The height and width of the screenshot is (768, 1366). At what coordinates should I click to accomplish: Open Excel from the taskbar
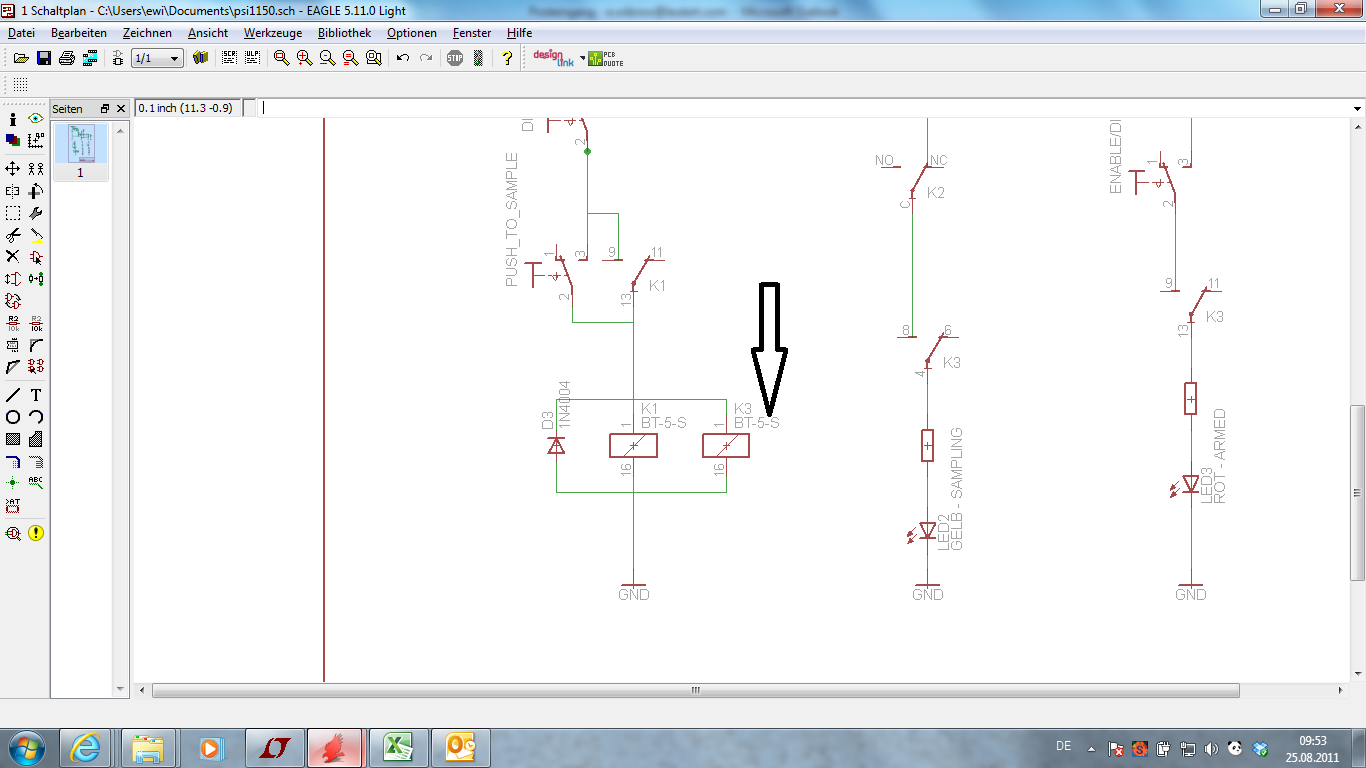pos(399,747)
